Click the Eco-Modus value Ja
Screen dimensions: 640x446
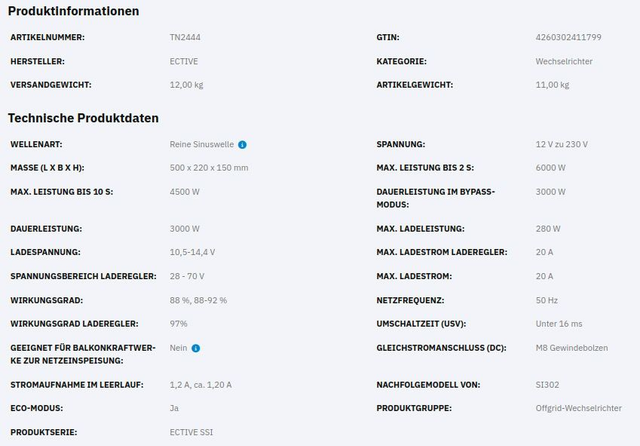coord(175,408)
